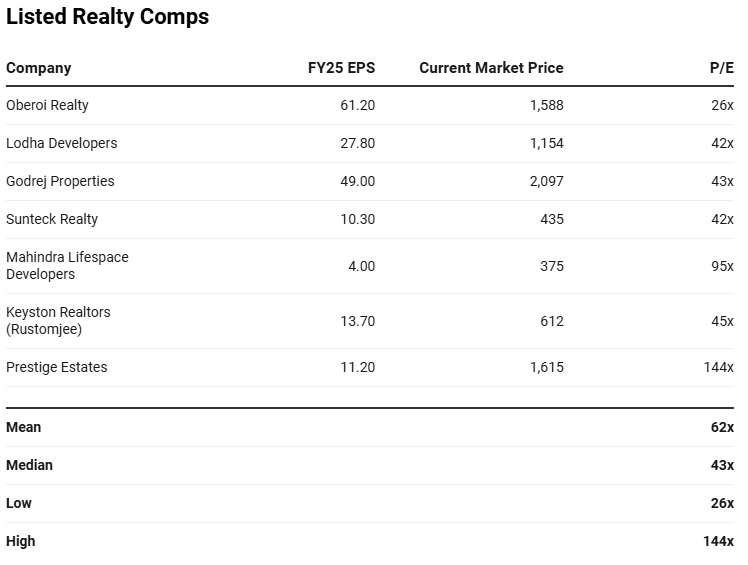The height and width of the screenshot is (565, 748).
Task: Click the Listed Realty Comps title
Action: coord(107,17)
